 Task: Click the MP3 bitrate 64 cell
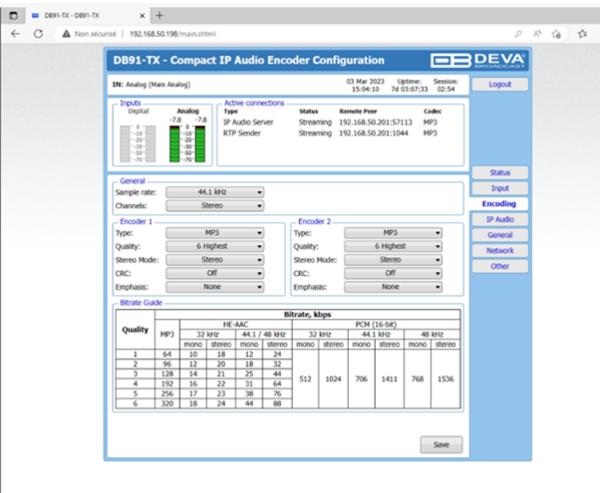click(167, 354)
